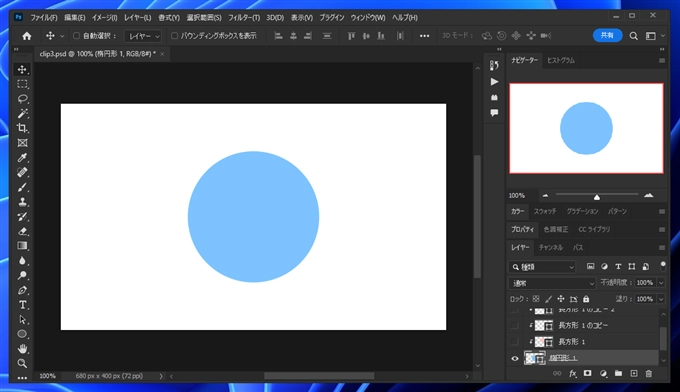The width and height of the screenshot is (680, 392).
Task: Open the レイヤー auto-select dropdown
Action: click(143, 36)
